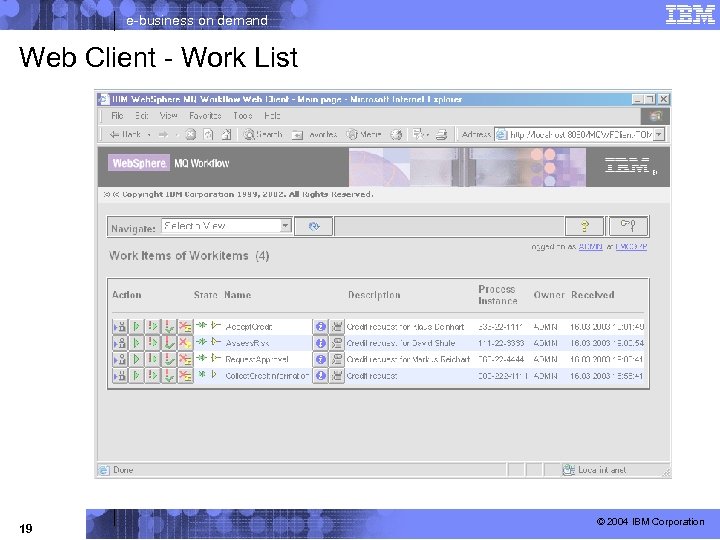Click the system link after logged on as ADMIN
The image size is (720, 540).
coord(631,247)
